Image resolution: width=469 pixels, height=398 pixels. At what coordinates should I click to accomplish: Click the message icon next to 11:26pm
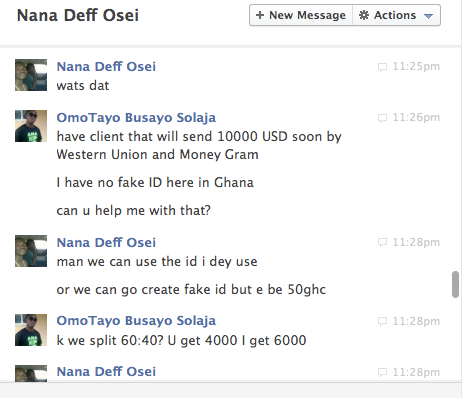click(382, 118)
